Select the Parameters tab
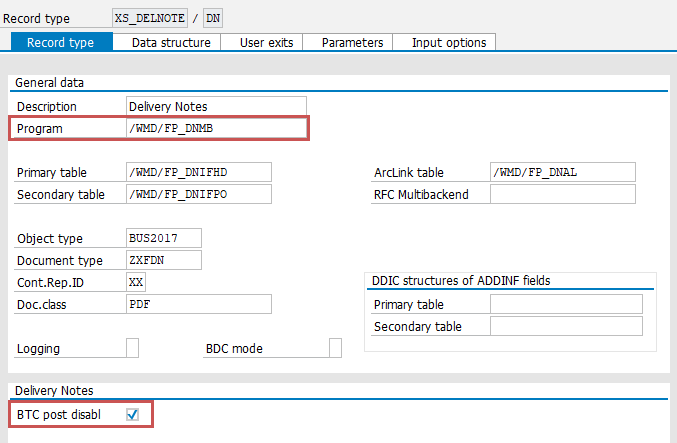The image size is (677, 443). [352, 42]
